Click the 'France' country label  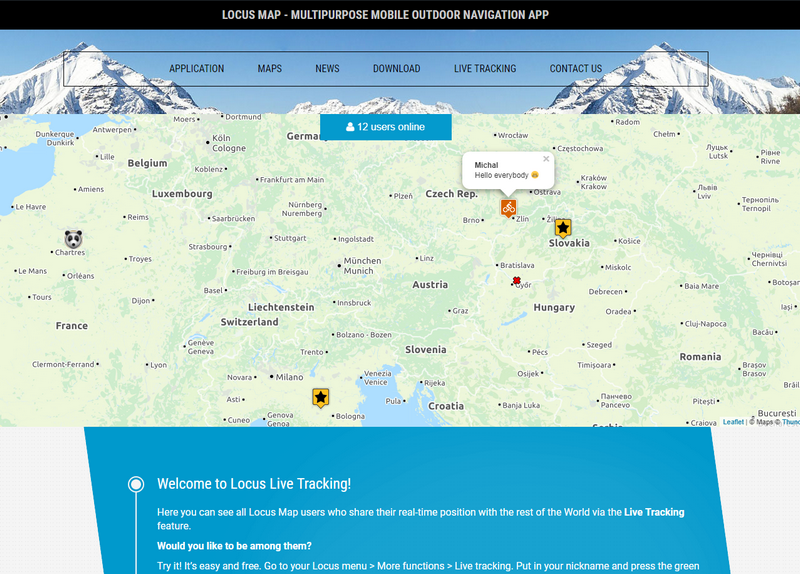[72, 326]
